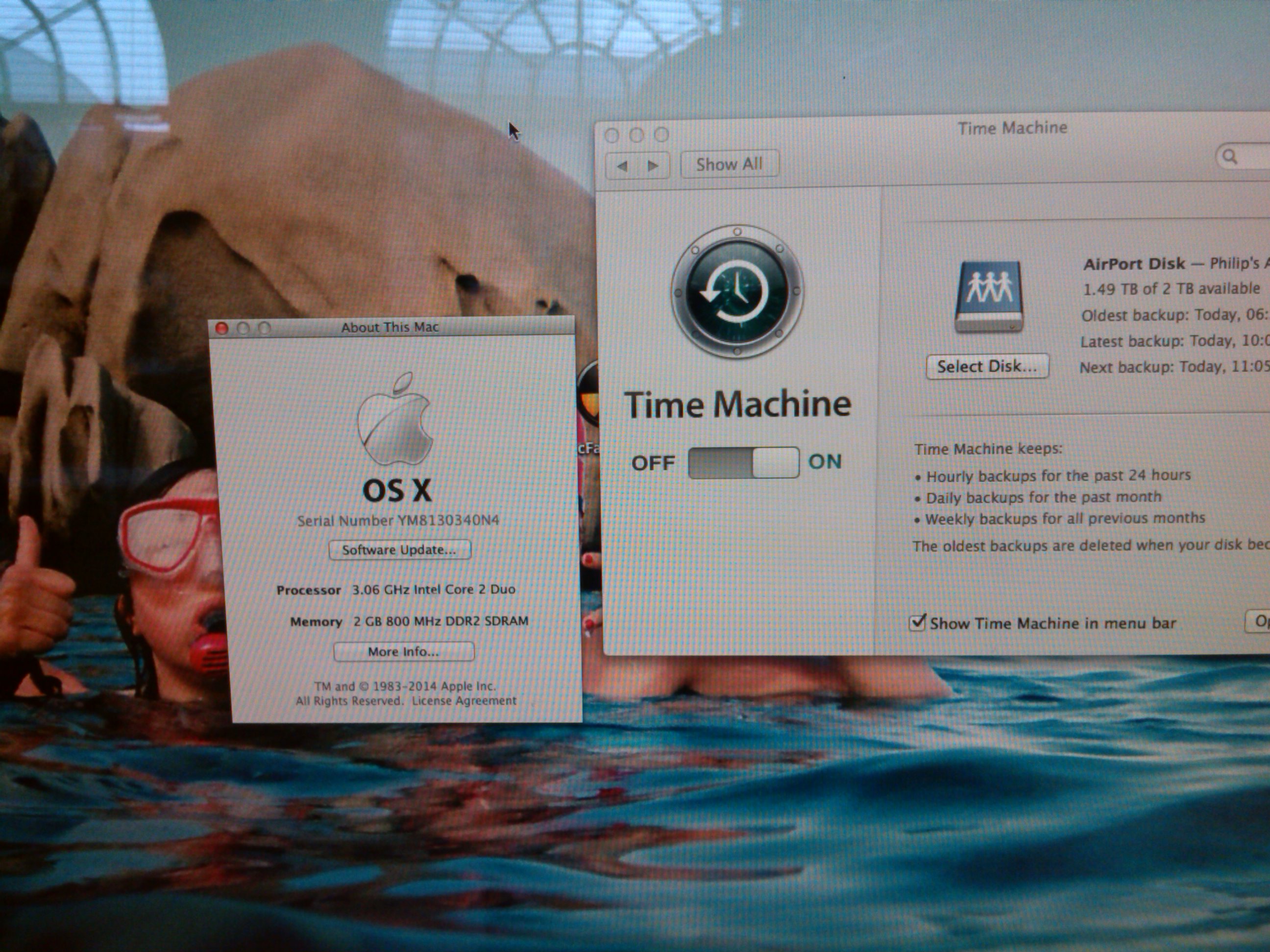Click the About This Mac title text
The image size is (1270, 952).
[x=390, y=327]
